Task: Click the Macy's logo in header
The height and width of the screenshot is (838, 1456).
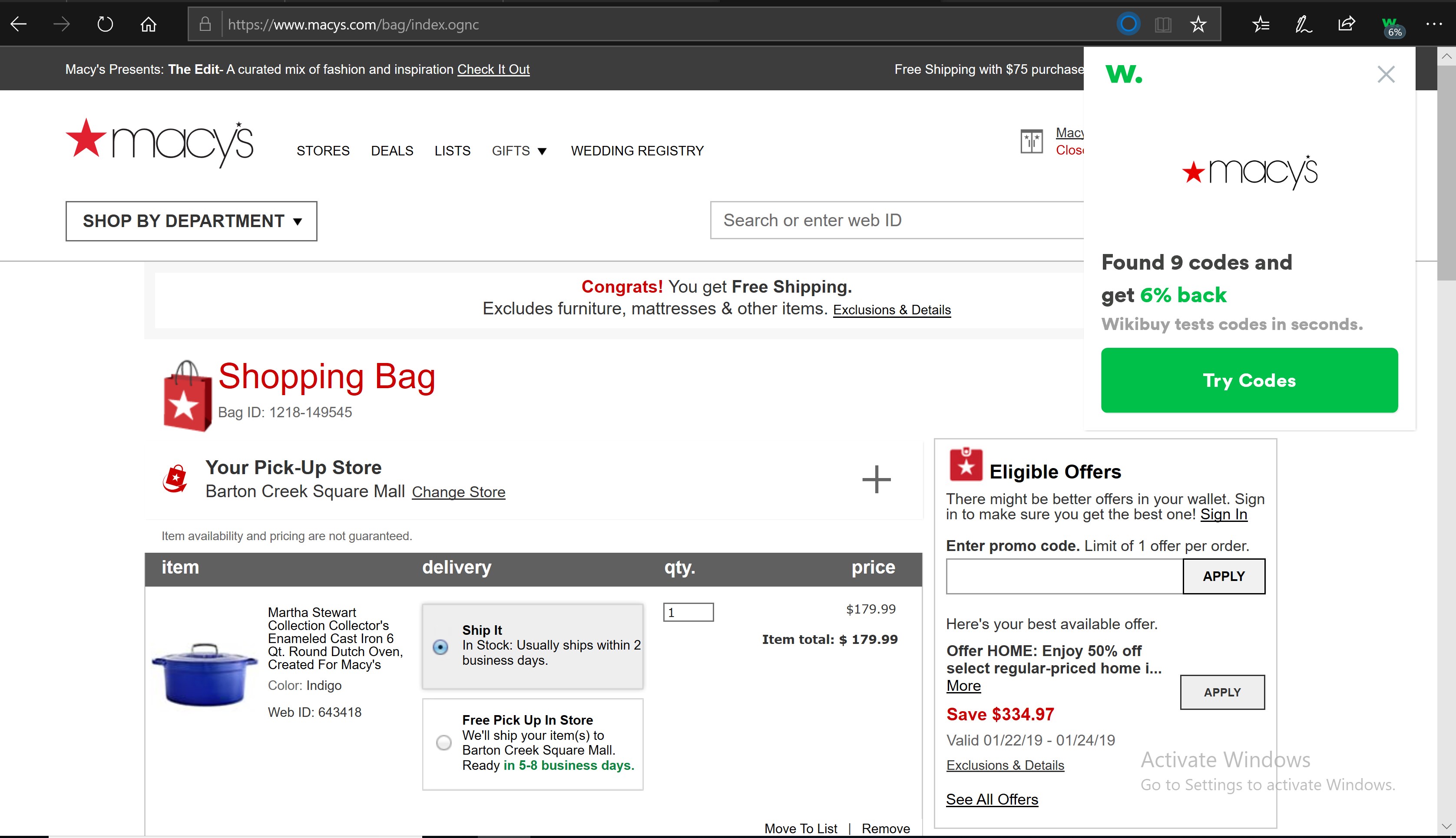Action: [159, 143]
